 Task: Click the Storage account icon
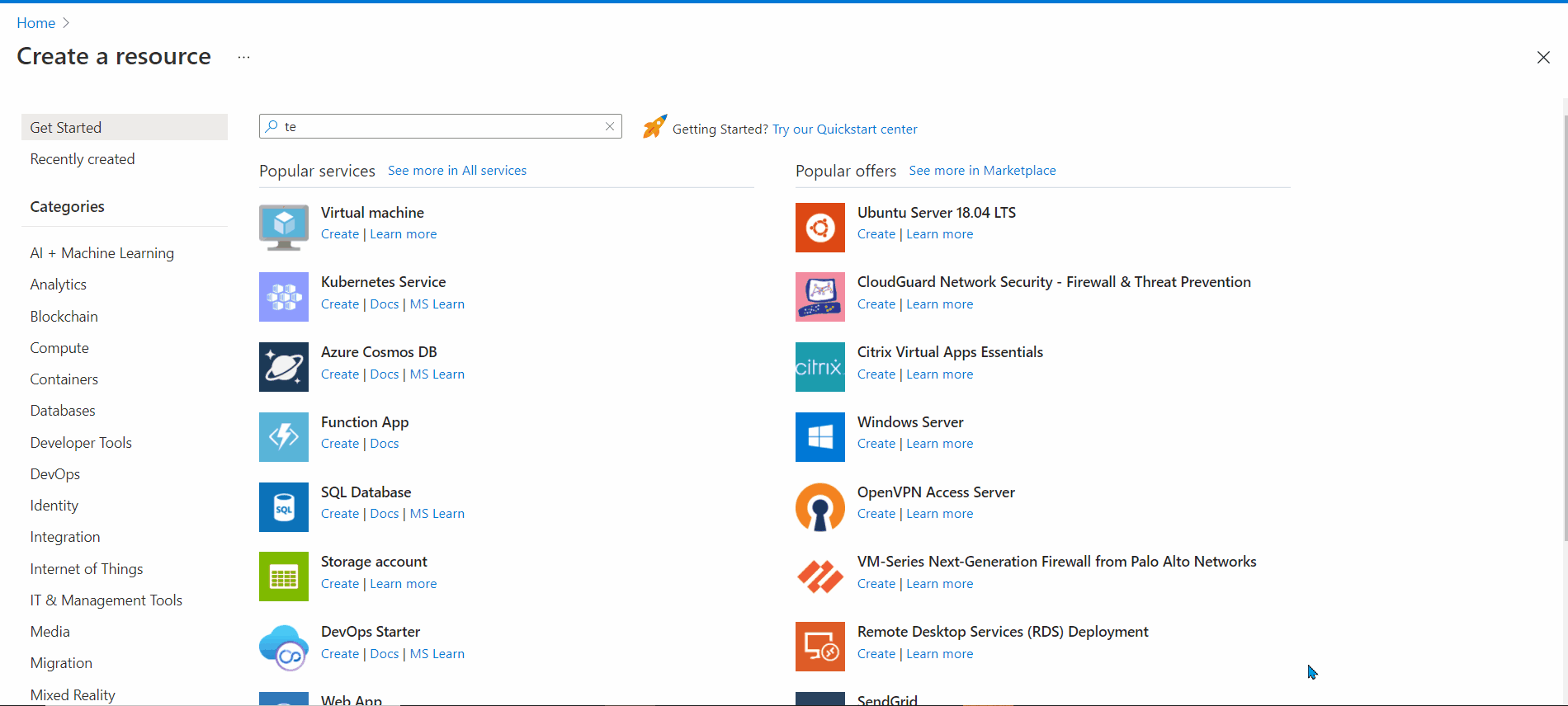pos(283,577)
